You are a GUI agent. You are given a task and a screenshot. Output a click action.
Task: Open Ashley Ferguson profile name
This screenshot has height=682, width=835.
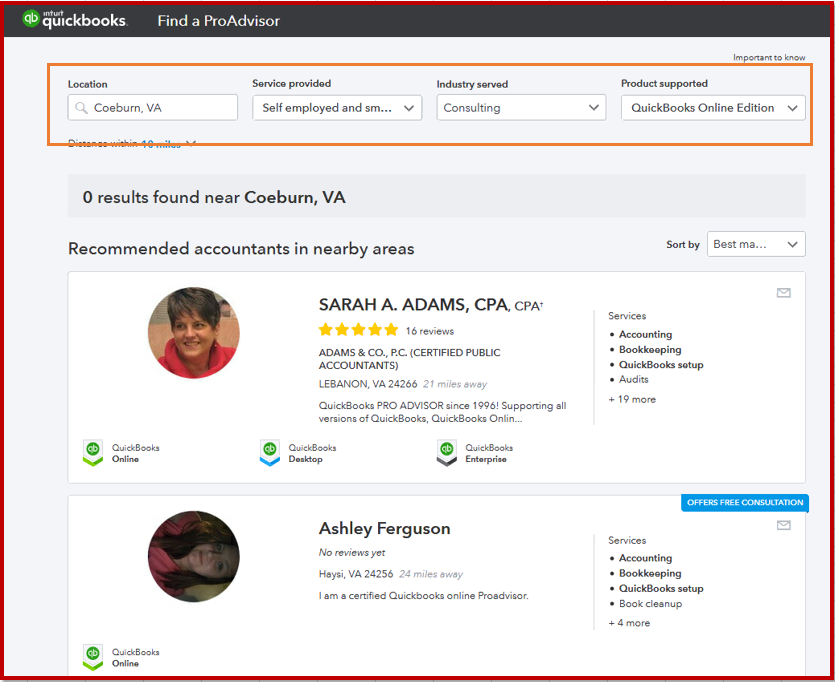pyautogui.click(x=384, y=529)
